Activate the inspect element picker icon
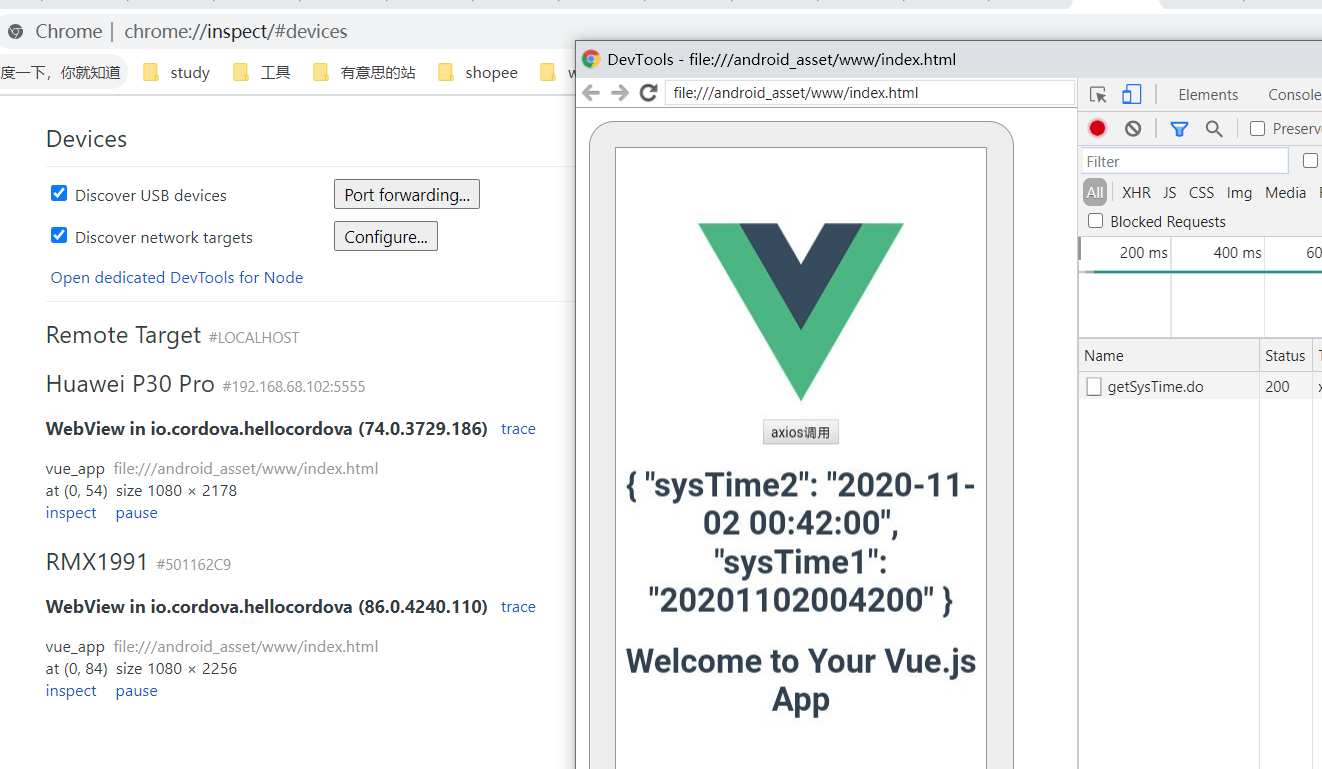This screenshot has height=769, width=1322. click(1098, 95)
